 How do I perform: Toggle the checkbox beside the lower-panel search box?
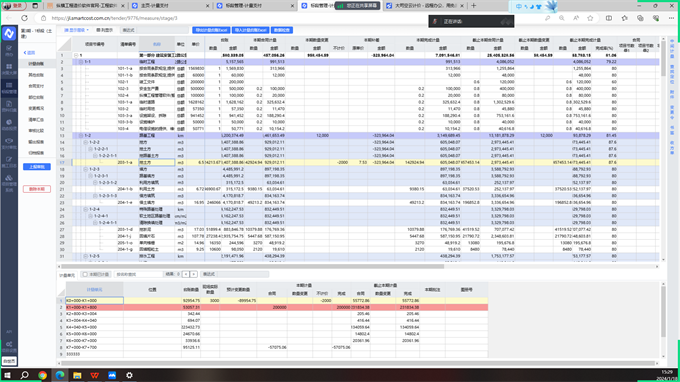pyautogui.click(x=85, y=274)
